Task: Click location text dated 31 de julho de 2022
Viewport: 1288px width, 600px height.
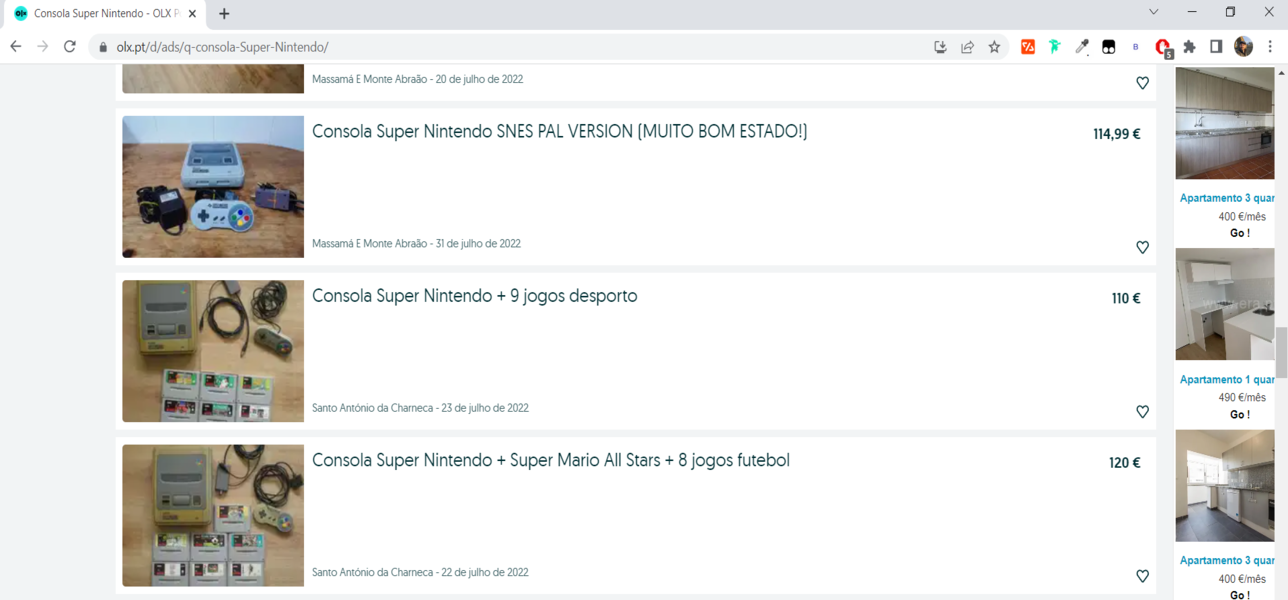Action: coord(416,244)
